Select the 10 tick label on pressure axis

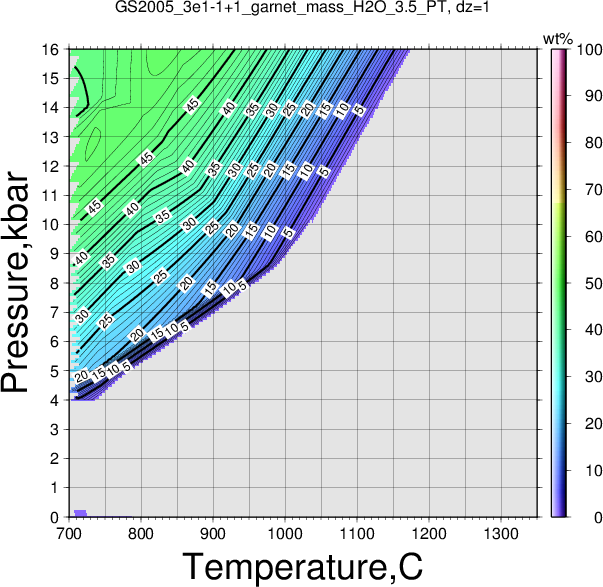(50, 225)
